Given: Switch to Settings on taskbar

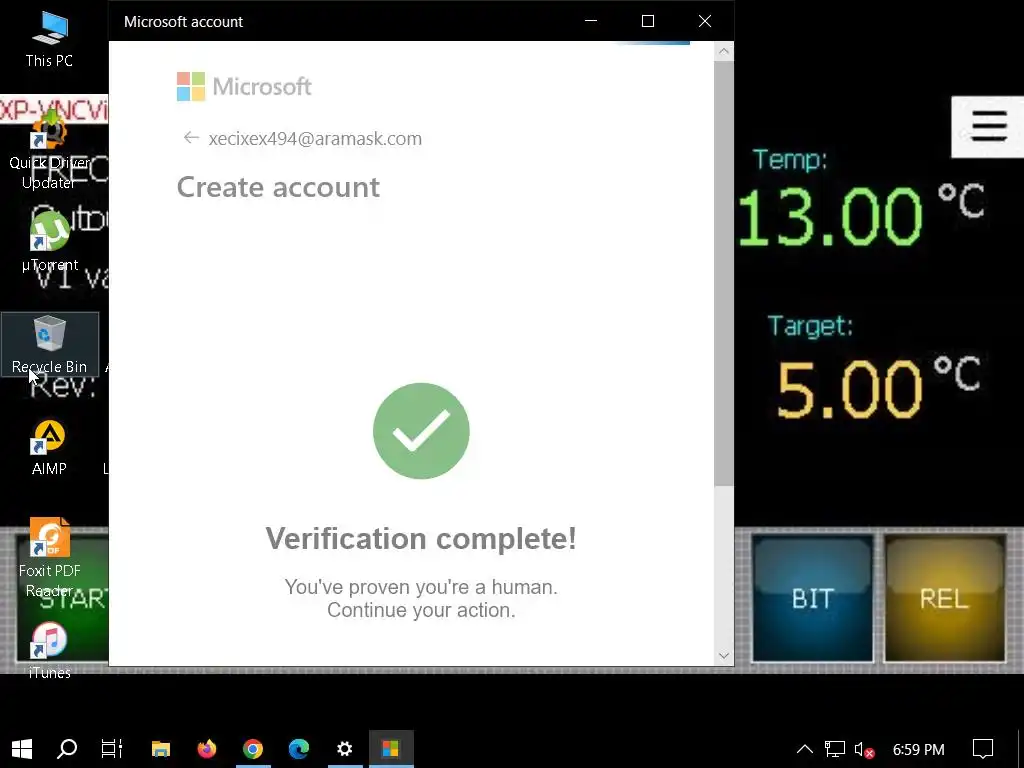Looking at the screenshot, I should click(345, 748).
